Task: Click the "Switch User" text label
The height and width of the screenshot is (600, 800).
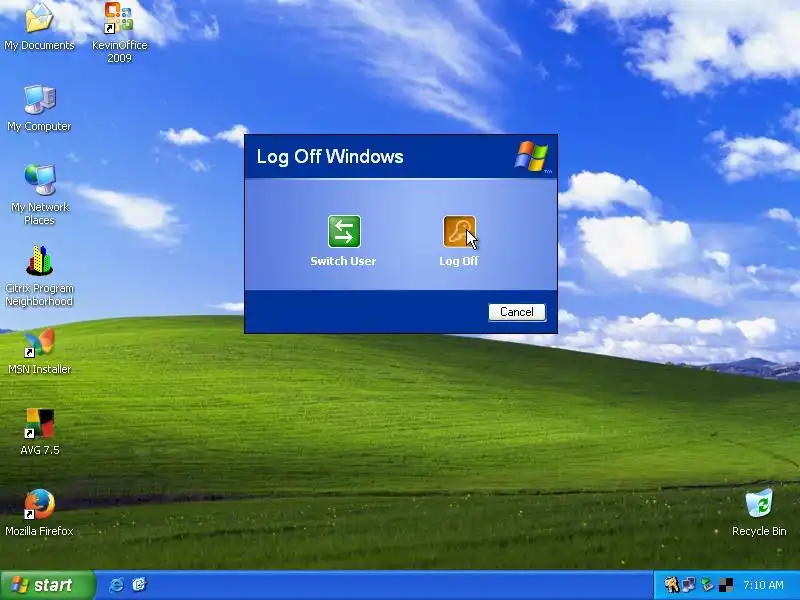Action: tap(343, 261)
